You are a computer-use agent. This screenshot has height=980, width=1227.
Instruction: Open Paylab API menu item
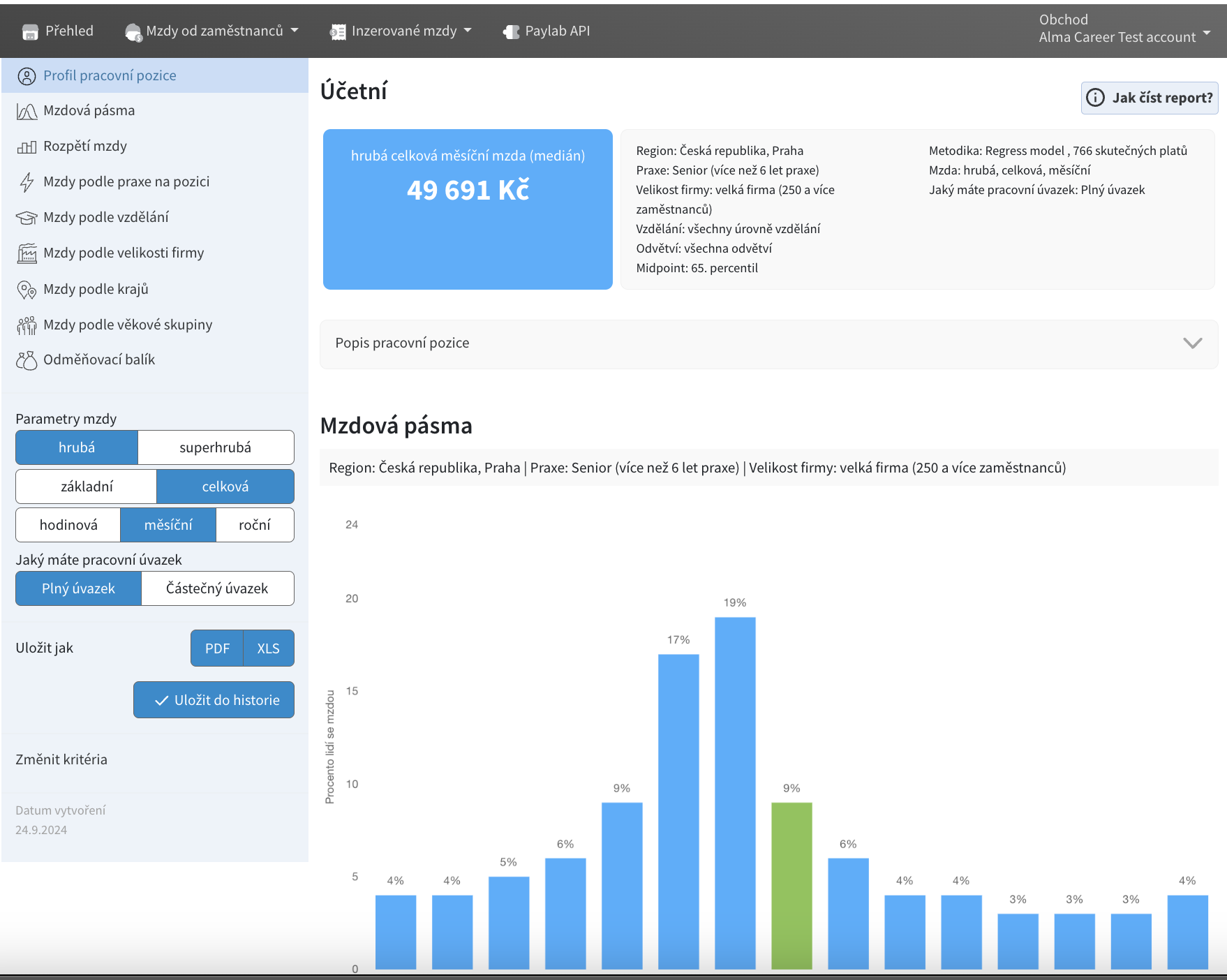tap(546, 31)
